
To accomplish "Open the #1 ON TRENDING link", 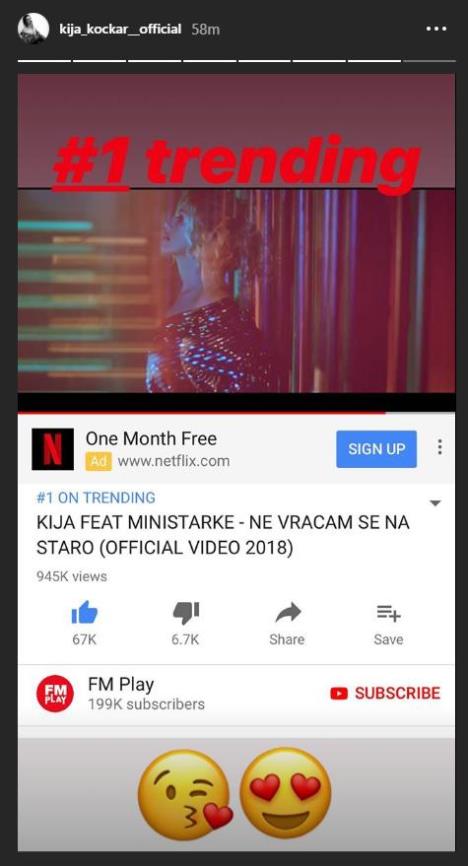I will click(x=96, y=498).
